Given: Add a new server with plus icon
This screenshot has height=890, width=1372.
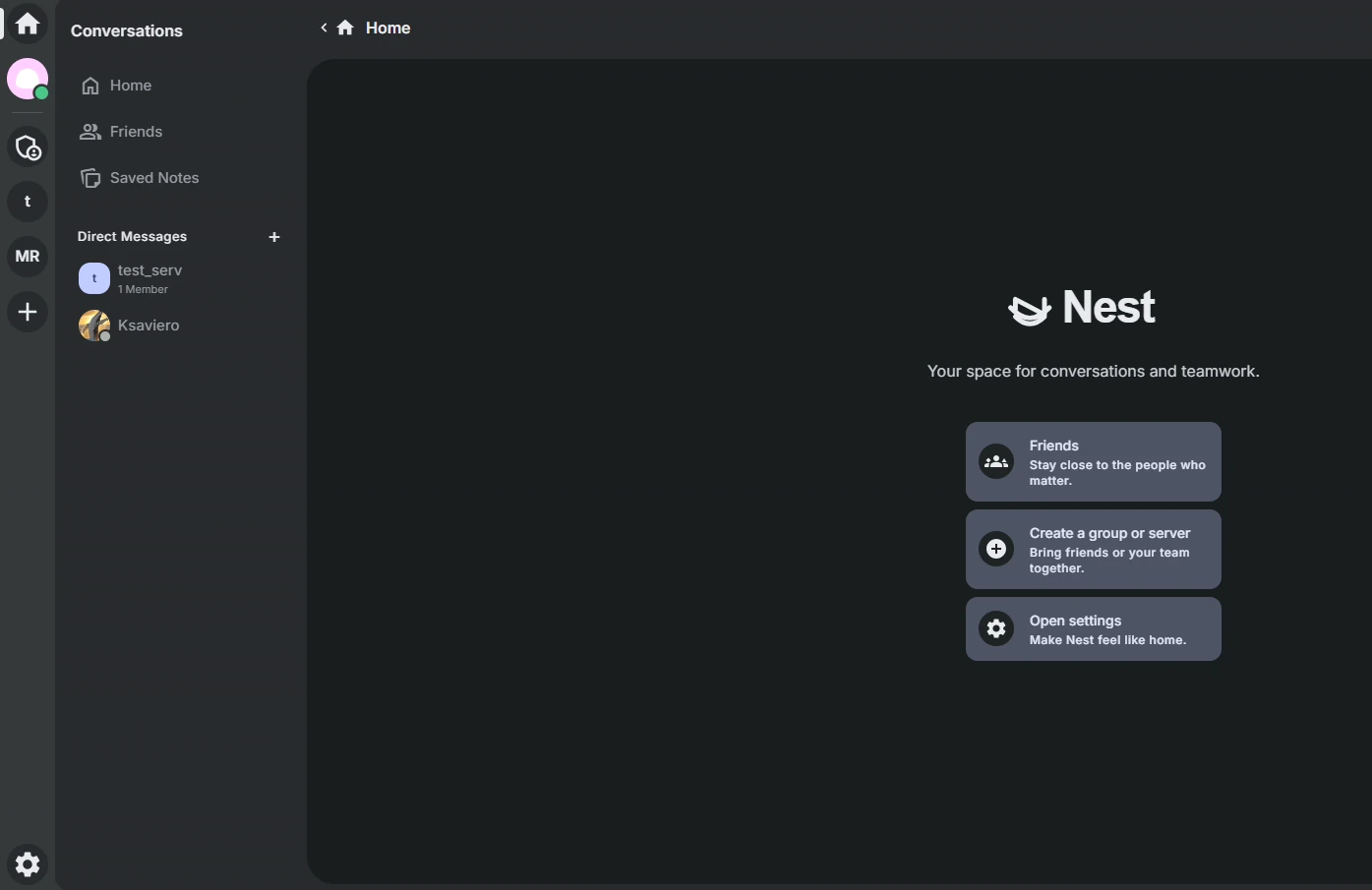Looking at the screenshot, I should pyautogui.click(x=28, y=312).
